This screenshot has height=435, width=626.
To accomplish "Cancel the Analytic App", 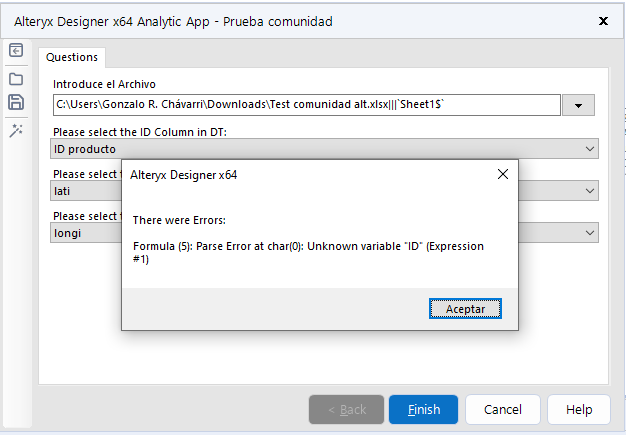I will 503,409.
